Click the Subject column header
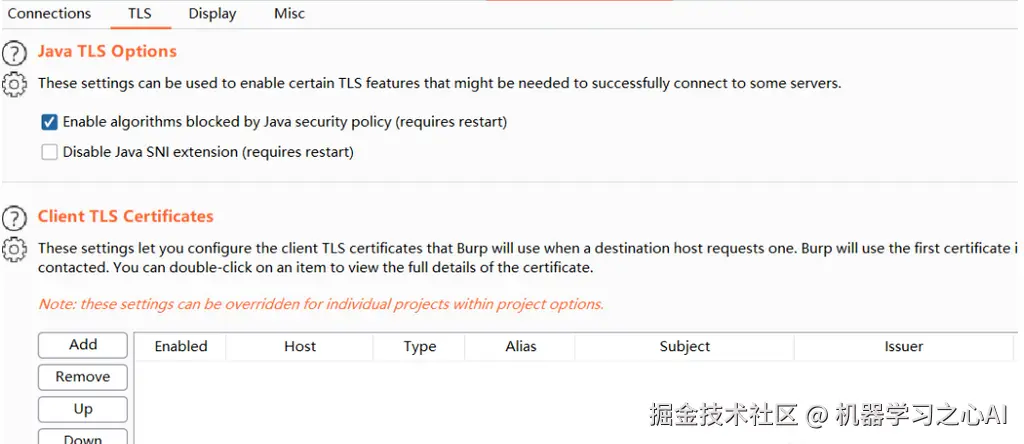This screenshot has width=1024, height=444. 685,347
